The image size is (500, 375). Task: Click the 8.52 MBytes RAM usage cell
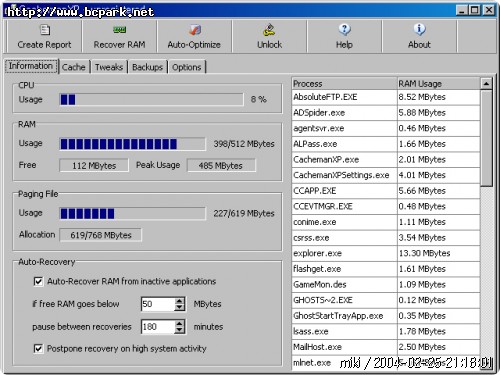(x=439, y=97)
